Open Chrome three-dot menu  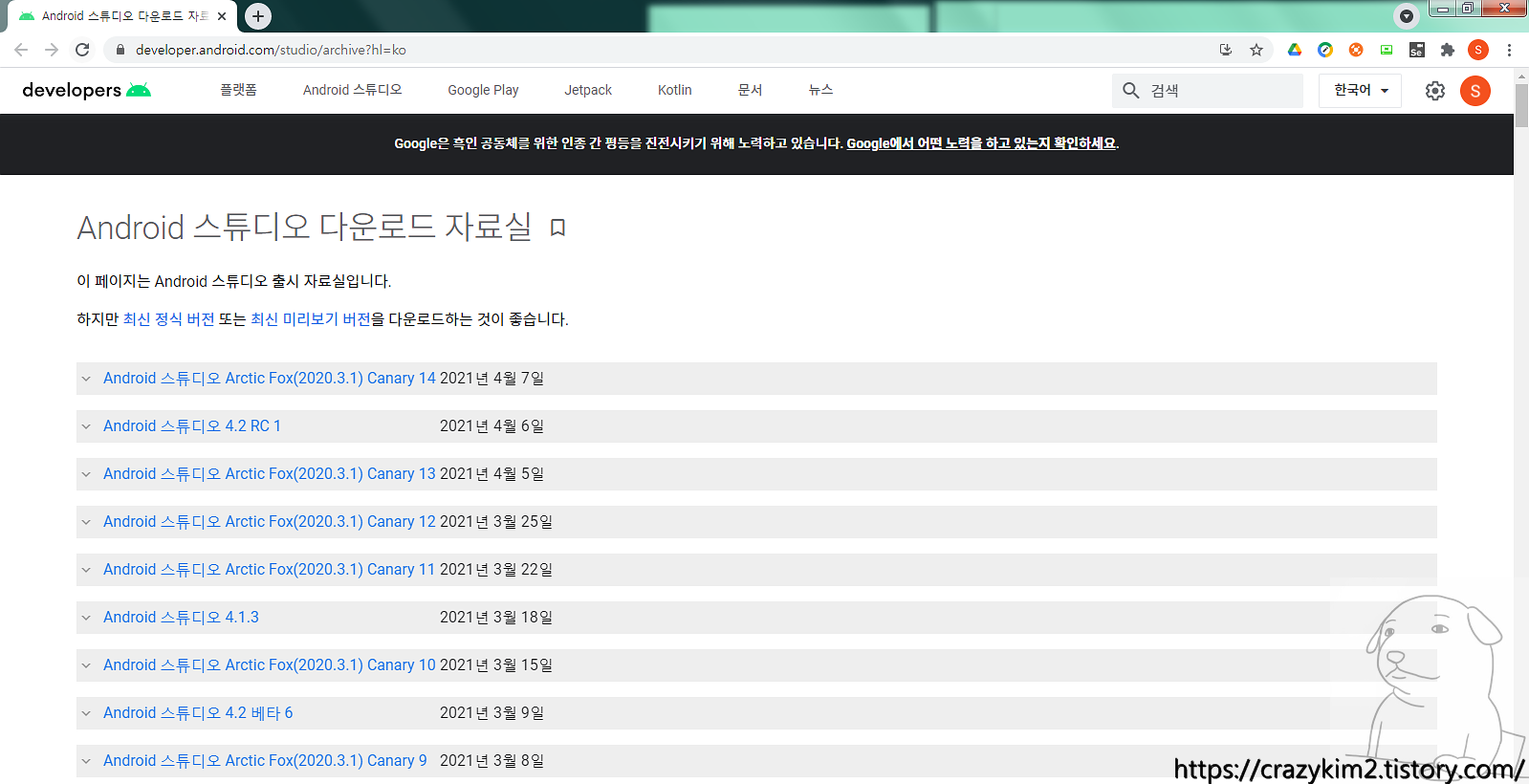coord(1509,50)
